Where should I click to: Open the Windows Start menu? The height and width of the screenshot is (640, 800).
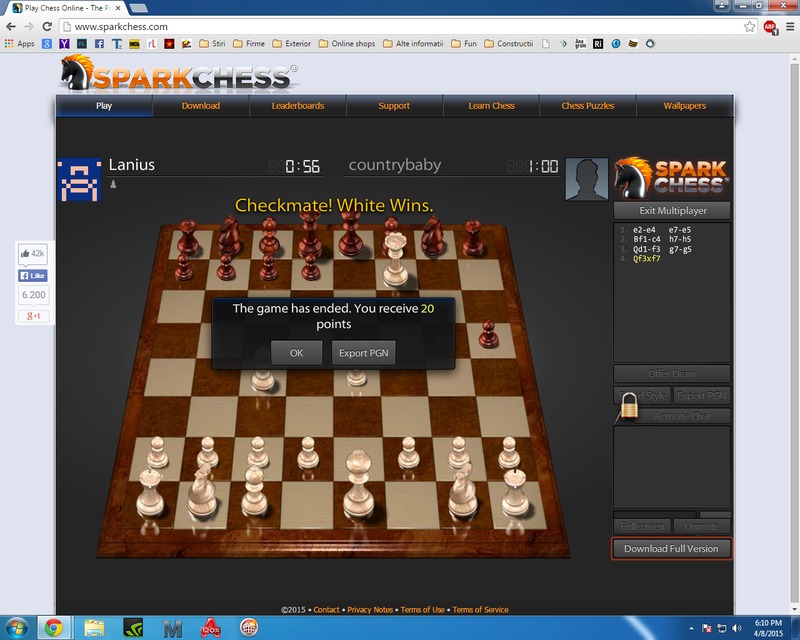click(16, 628)
